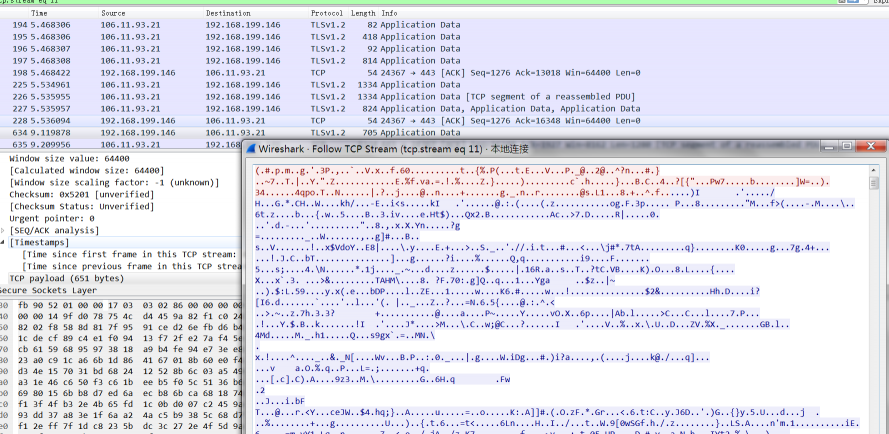Close the Follow TCP Stream dialog
The image size is (889, 434).
[870, 146]
